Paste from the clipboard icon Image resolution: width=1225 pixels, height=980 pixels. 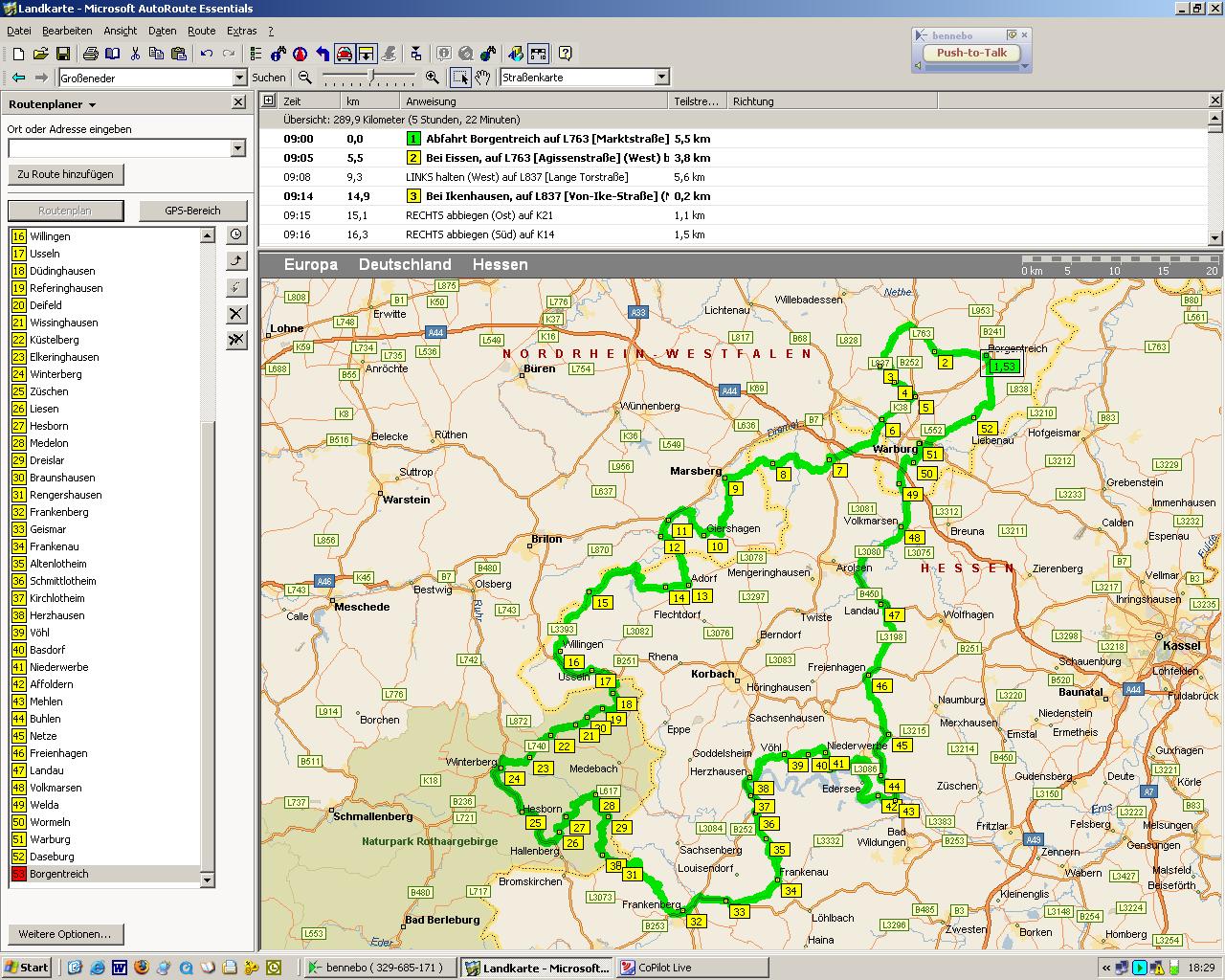click(179, 54)
